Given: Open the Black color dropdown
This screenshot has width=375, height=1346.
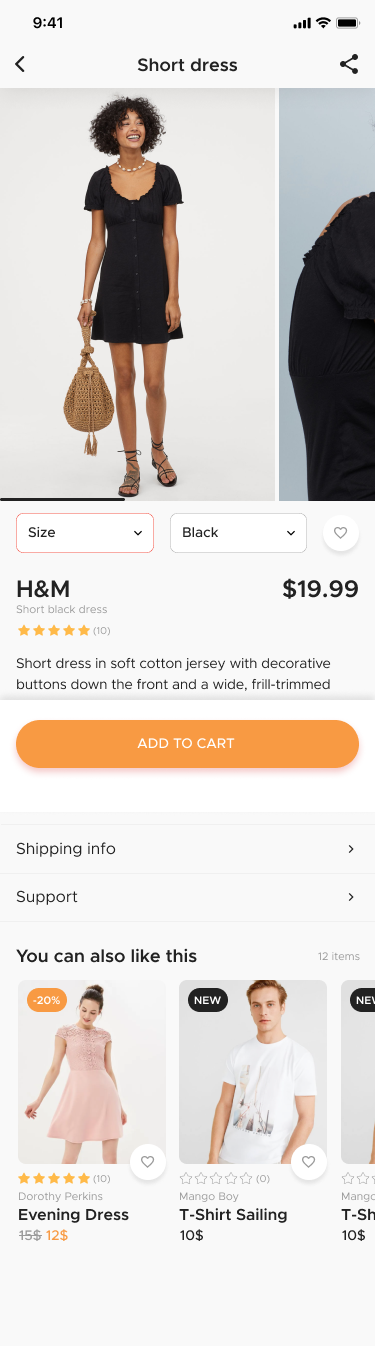Looking at the screenshot, I should (x=238, y=533).
